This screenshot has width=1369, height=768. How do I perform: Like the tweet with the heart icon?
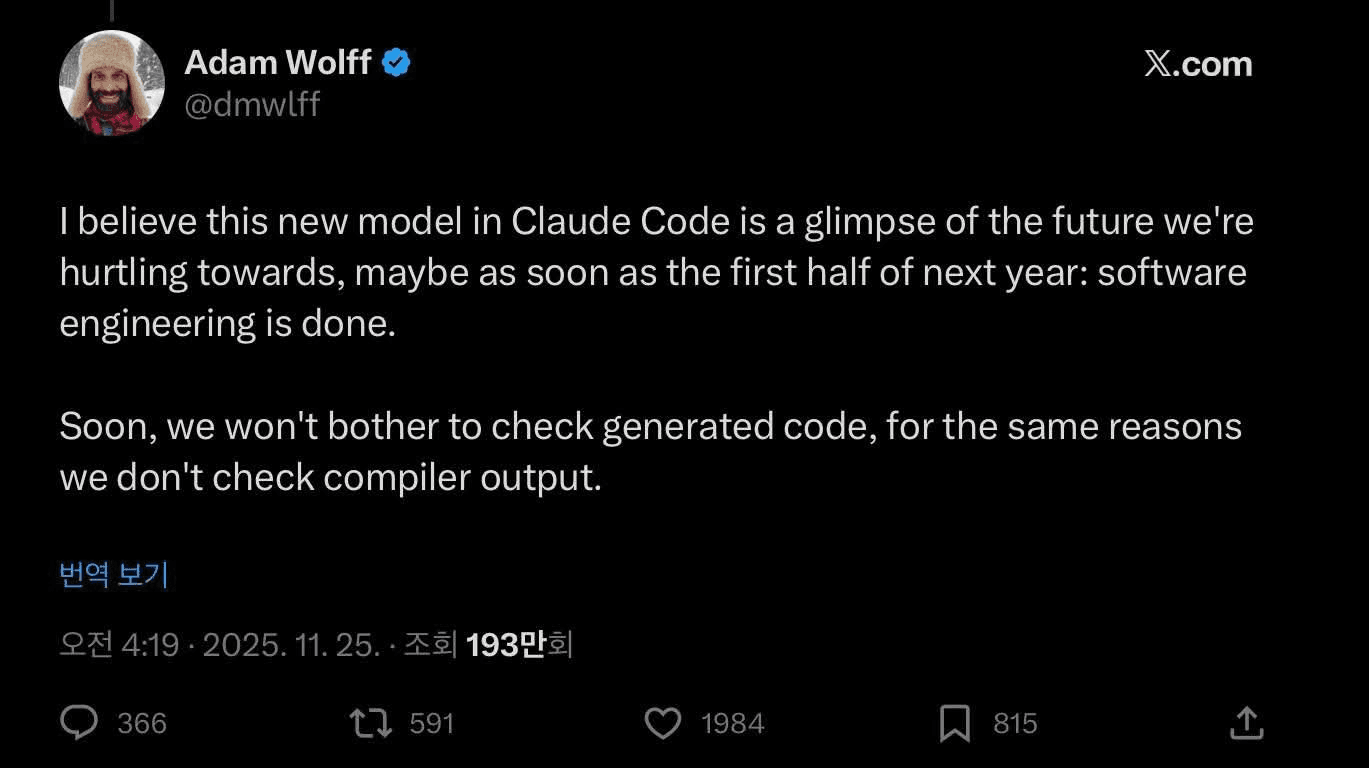click(662, 722)
